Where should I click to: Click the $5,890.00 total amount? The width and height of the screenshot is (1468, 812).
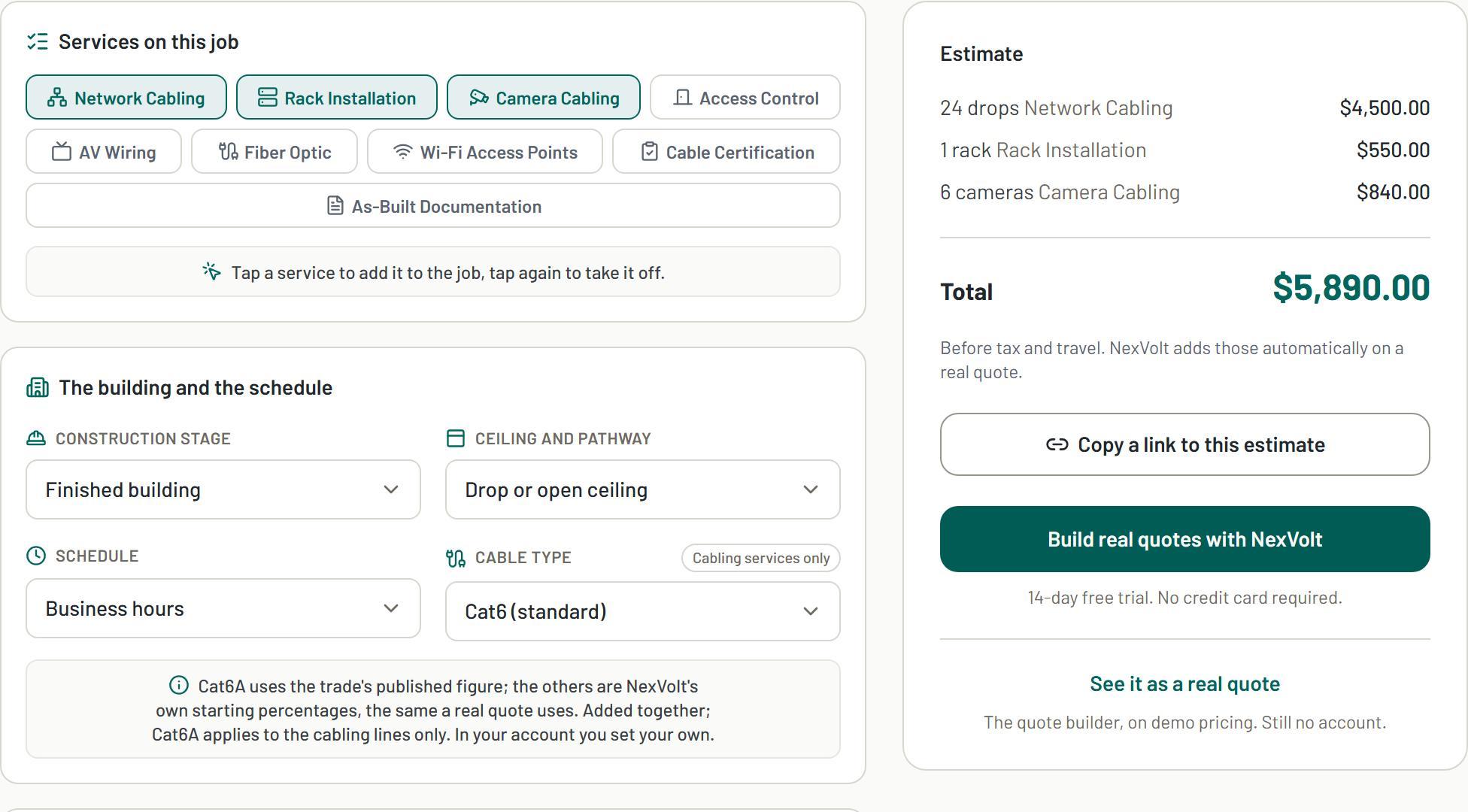1351,287
